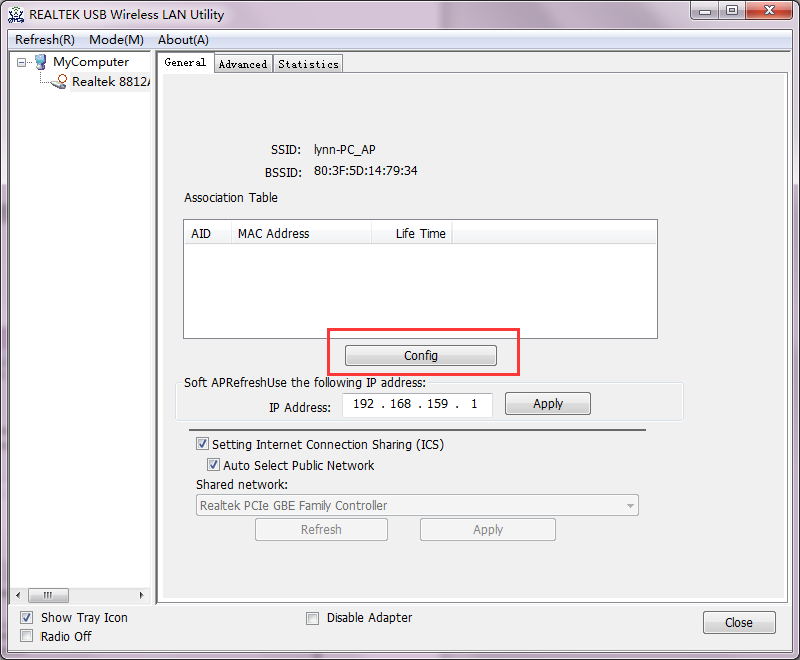
Task: Check the Disable Adapter option
Action: pos(313,618)
